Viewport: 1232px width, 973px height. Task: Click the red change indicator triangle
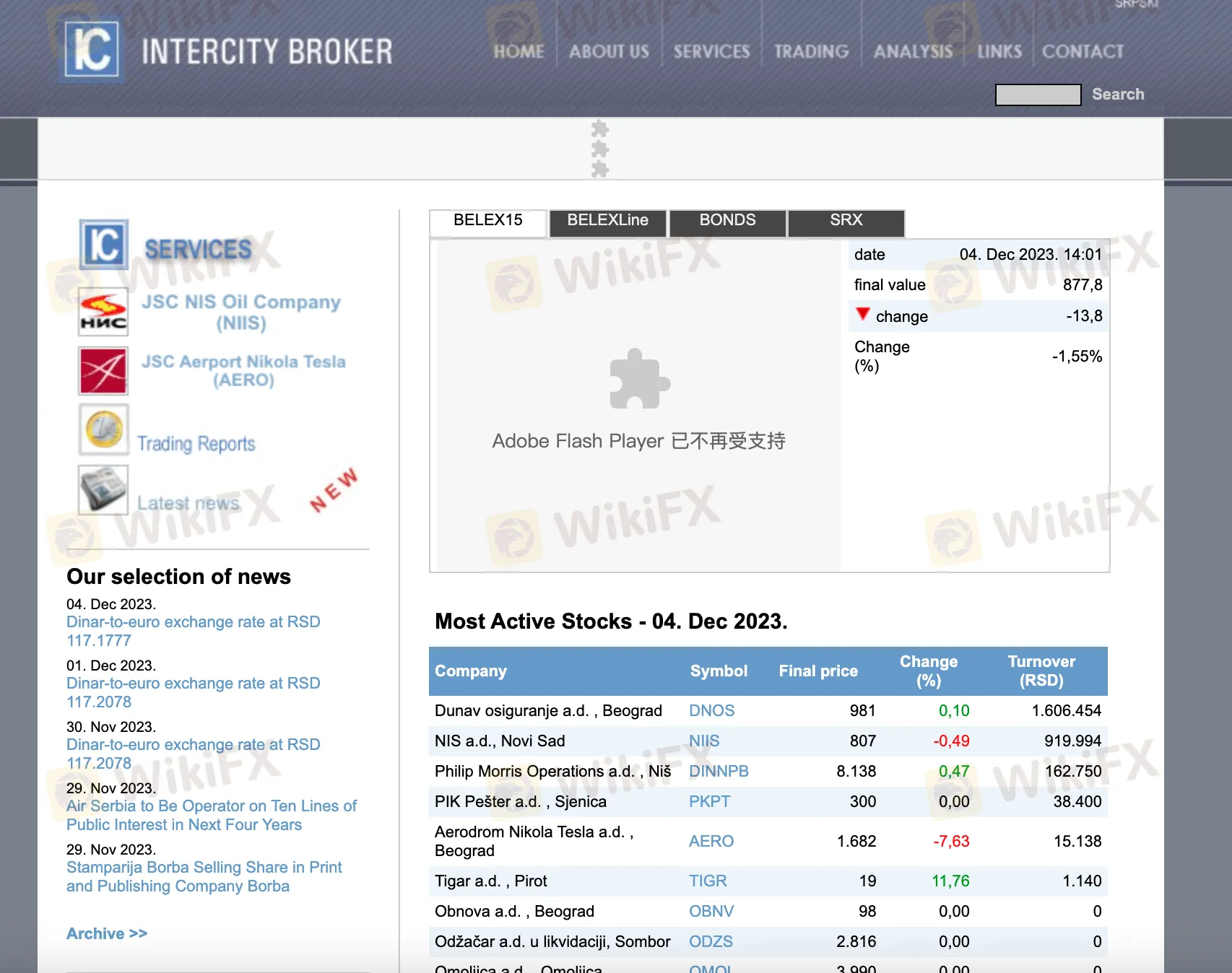[x=863, y=315]
